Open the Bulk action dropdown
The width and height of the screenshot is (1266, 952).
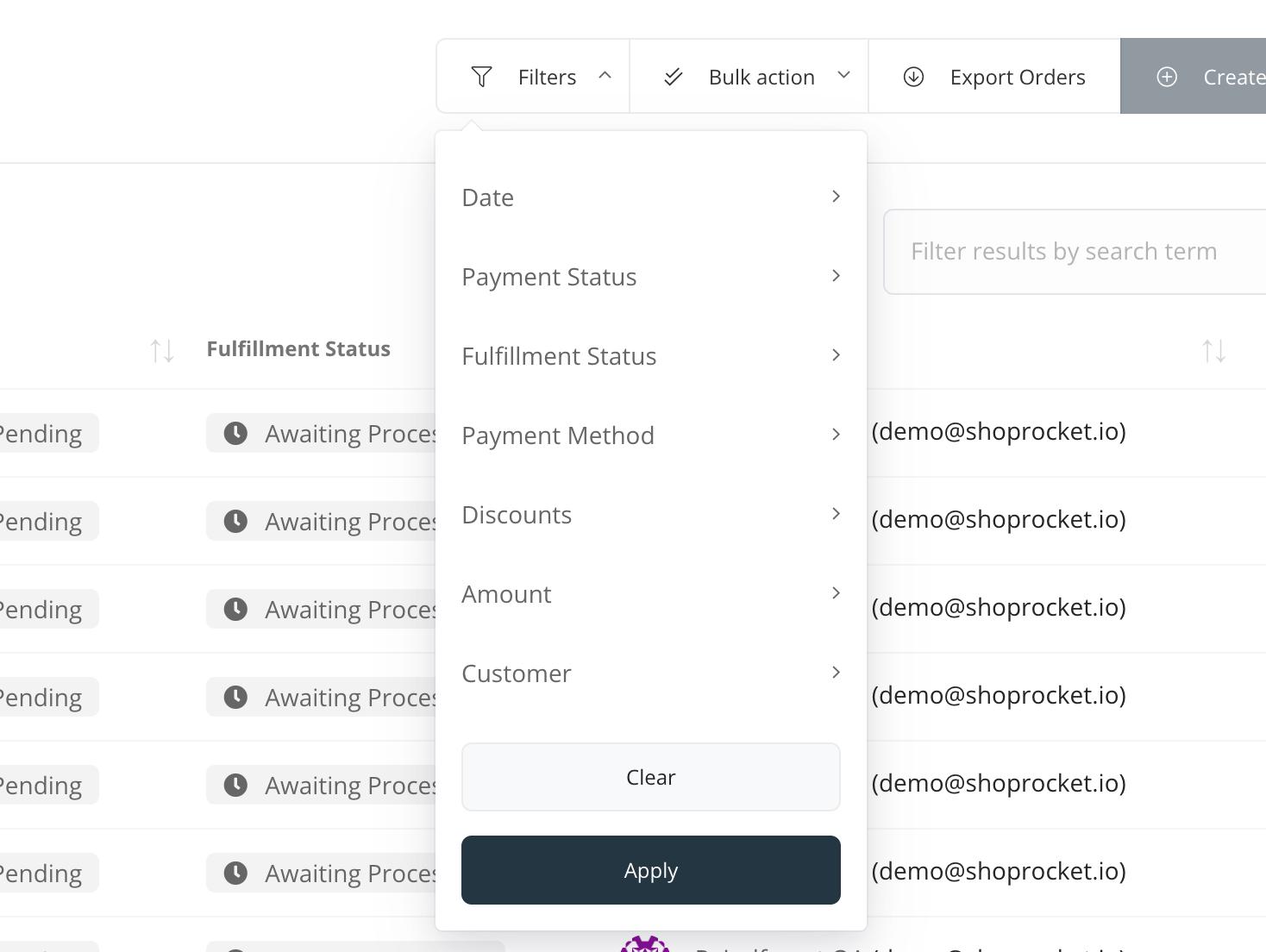click(x=749, y=76)
